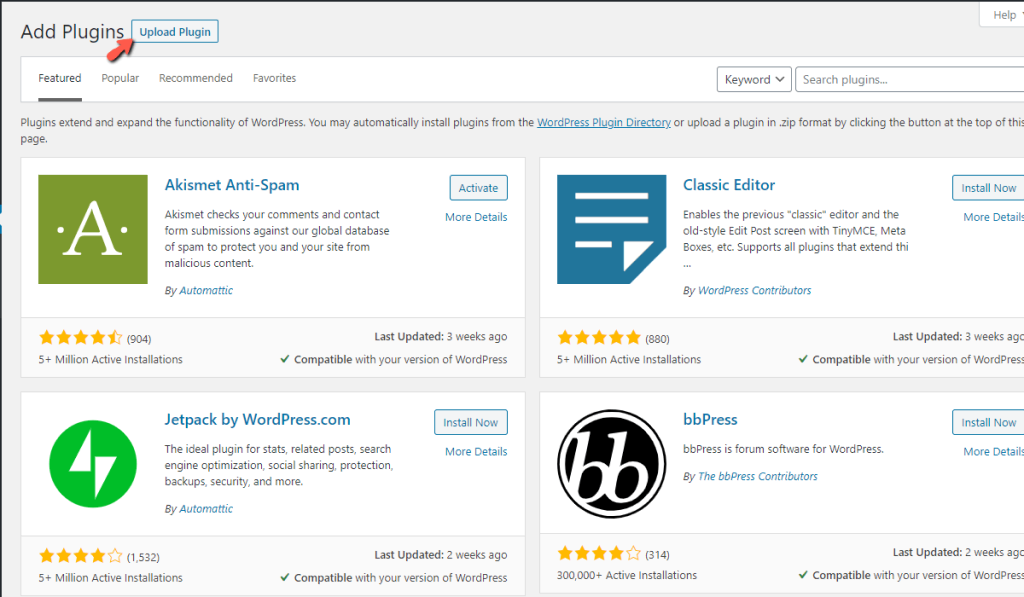Open the Favorites tab
The image size is (1024, 597).
tap(274, 78)
